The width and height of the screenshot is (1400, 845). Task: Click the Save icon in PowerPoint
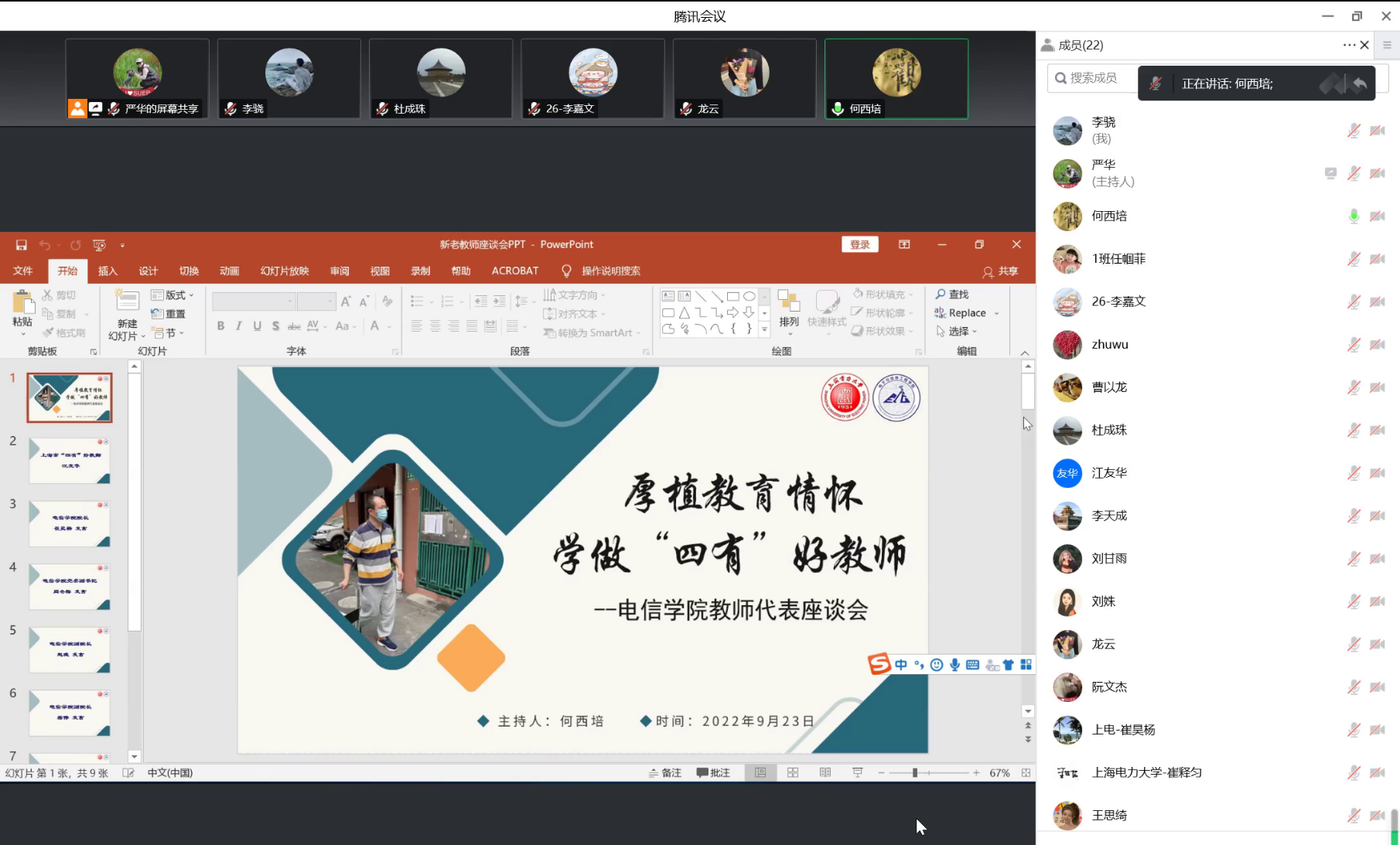point(22,245)
